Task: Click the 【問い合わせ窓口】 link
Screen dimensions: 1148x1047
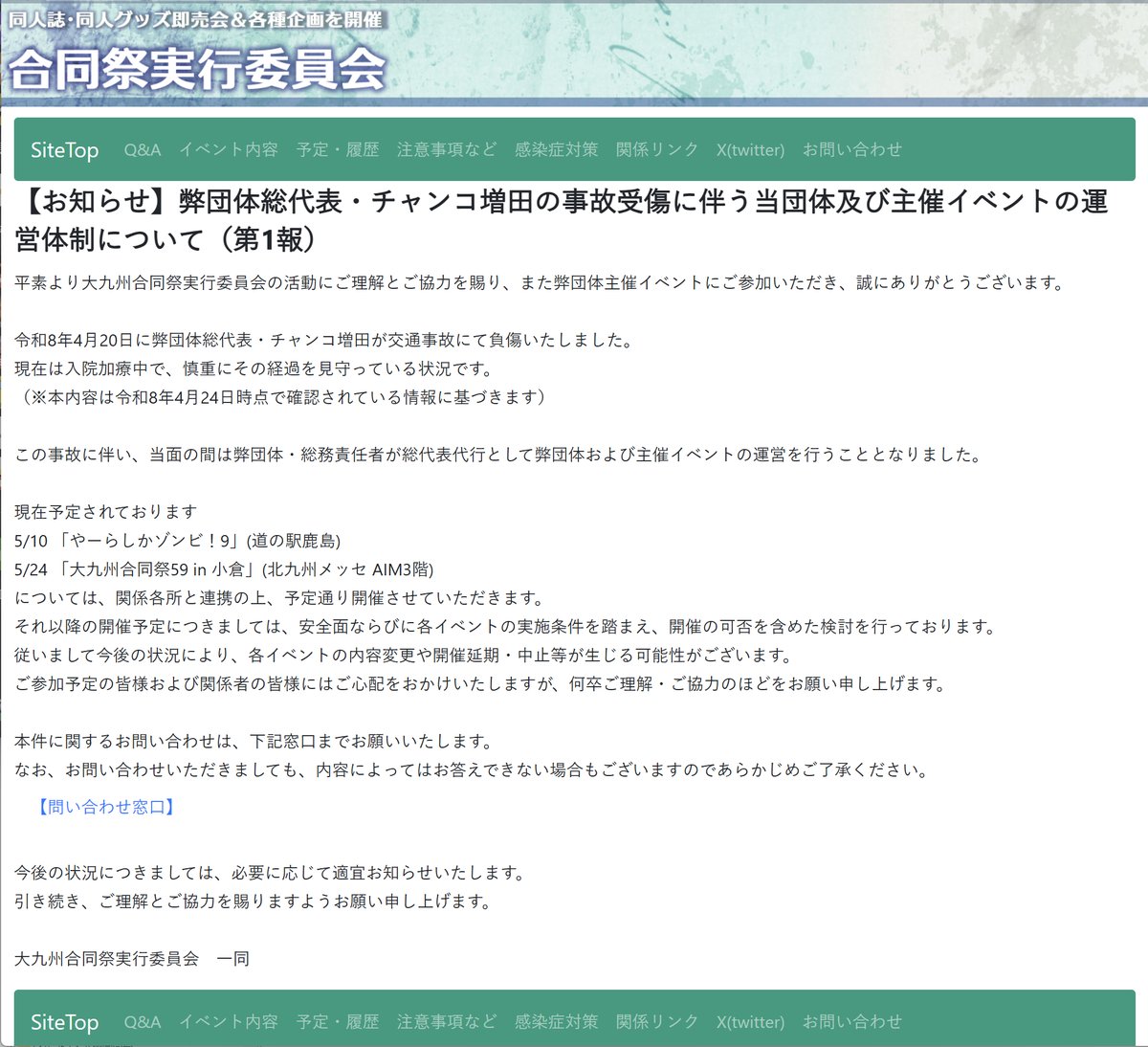Action: [x=106, y=807]
